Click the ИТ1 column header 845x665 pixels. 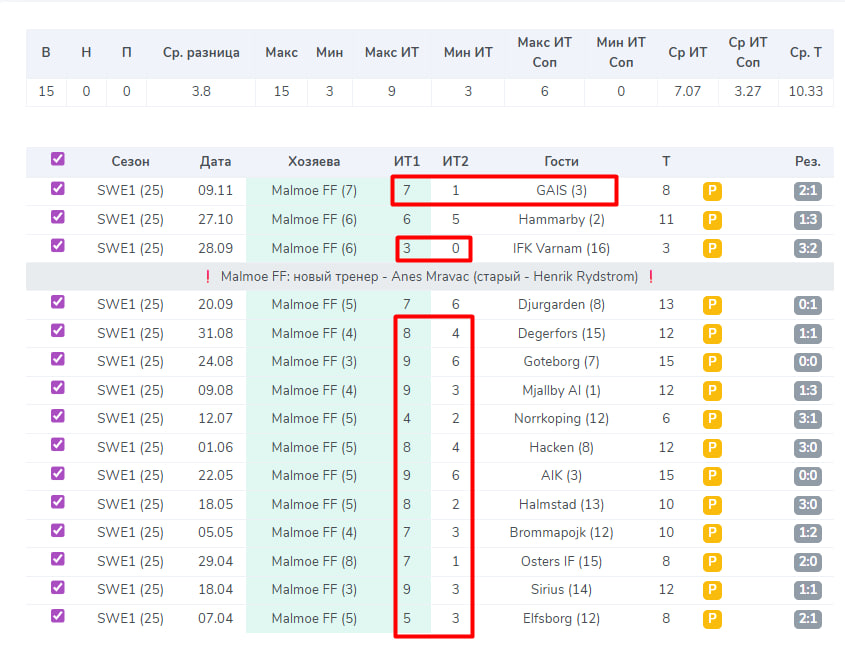click(407, 161)
